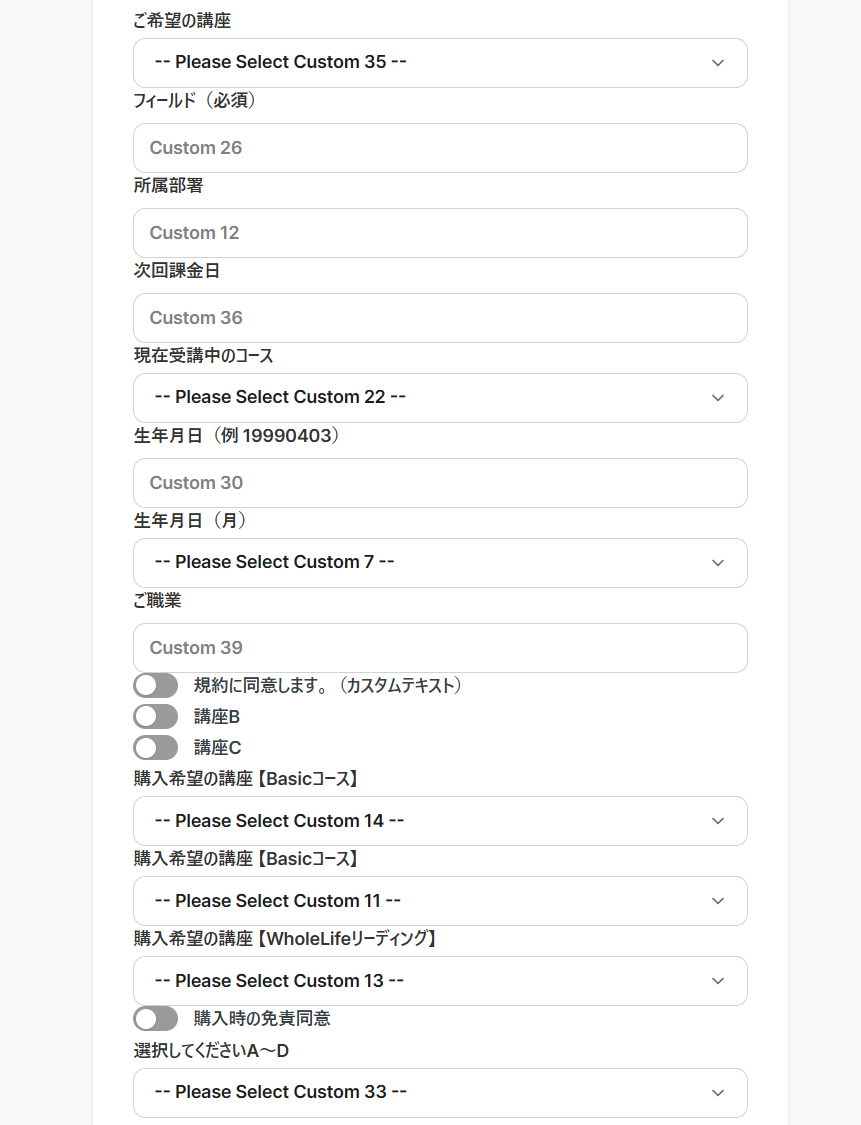This screenshot has height=1125, width=861.
Task: Open the Custom 35 course dropdown
Action: (x=440, y=63)
